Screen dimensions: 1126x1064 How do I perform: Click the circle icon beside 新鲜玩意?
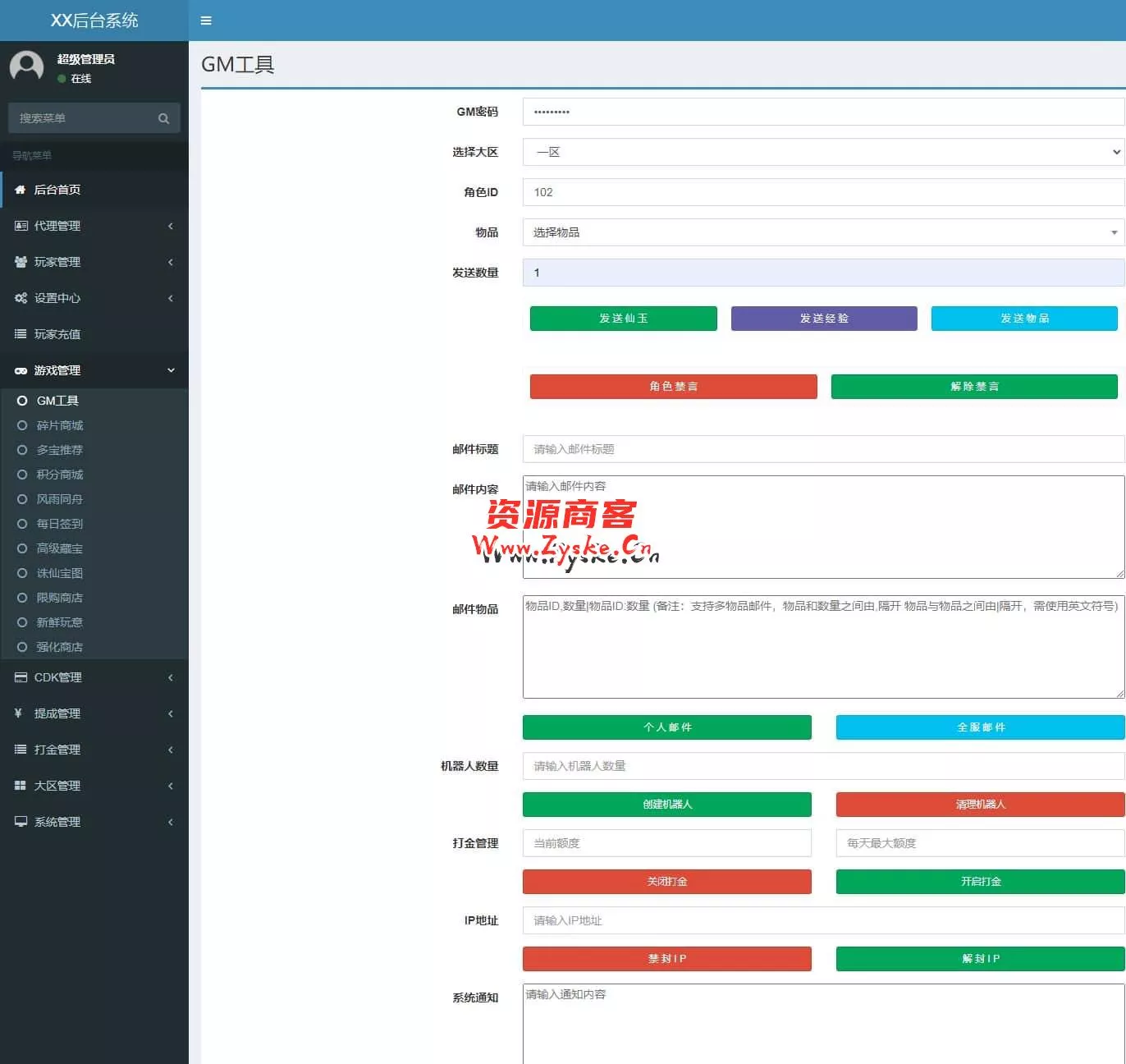pos(22,622)
